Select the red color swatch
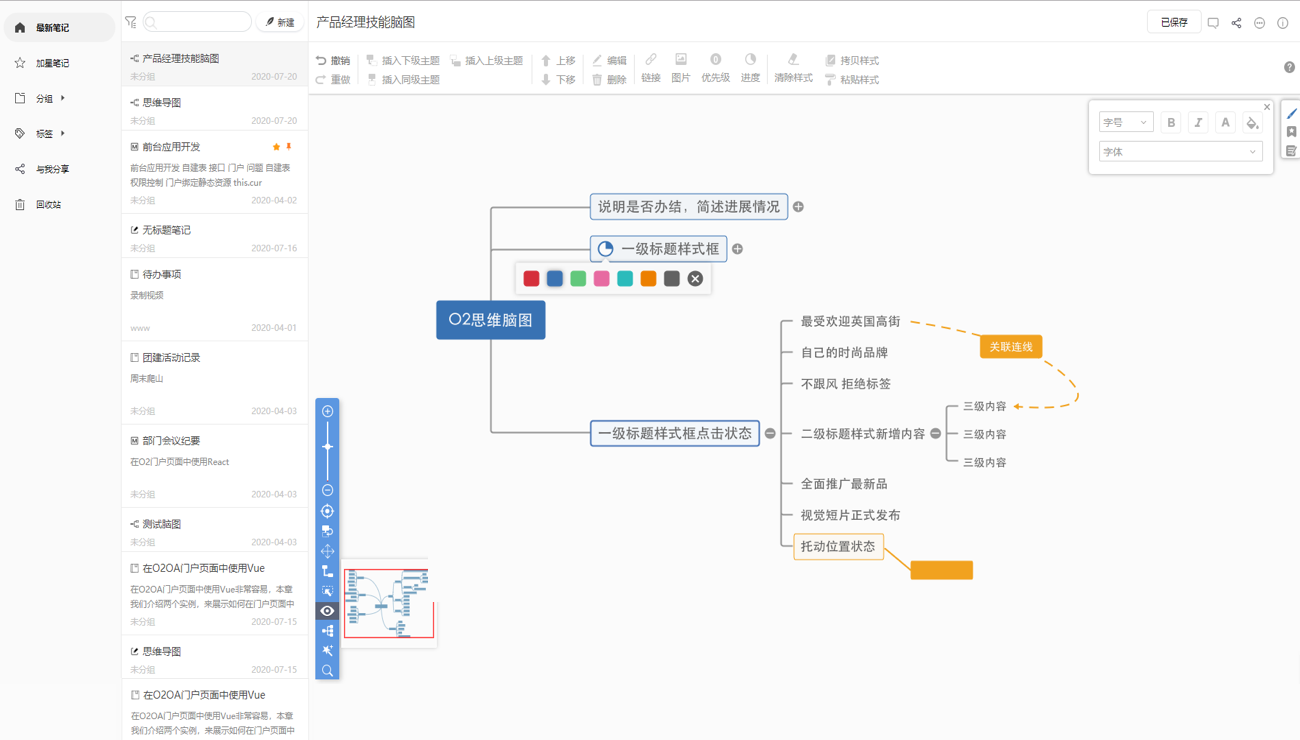The height and width of the screenshot is (740, 1300). coord(531,279)
